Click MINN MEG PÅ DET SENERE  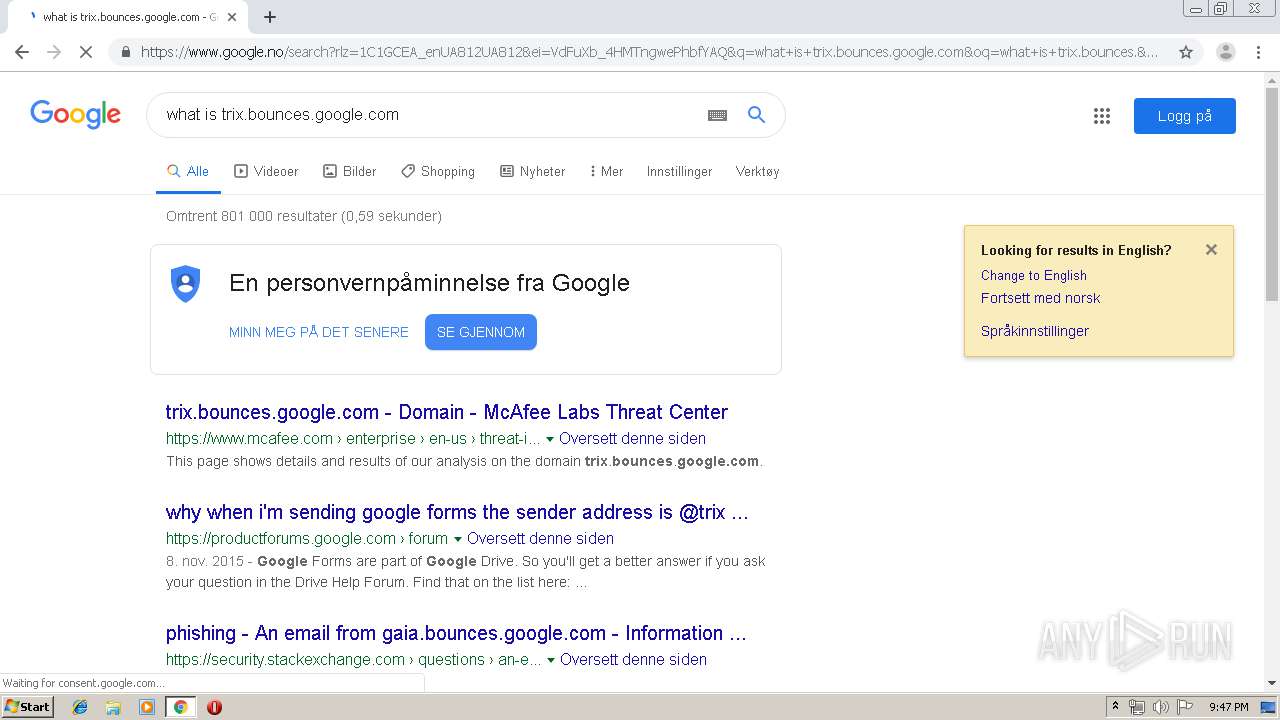pyautogui.click(x=318, y=332)
